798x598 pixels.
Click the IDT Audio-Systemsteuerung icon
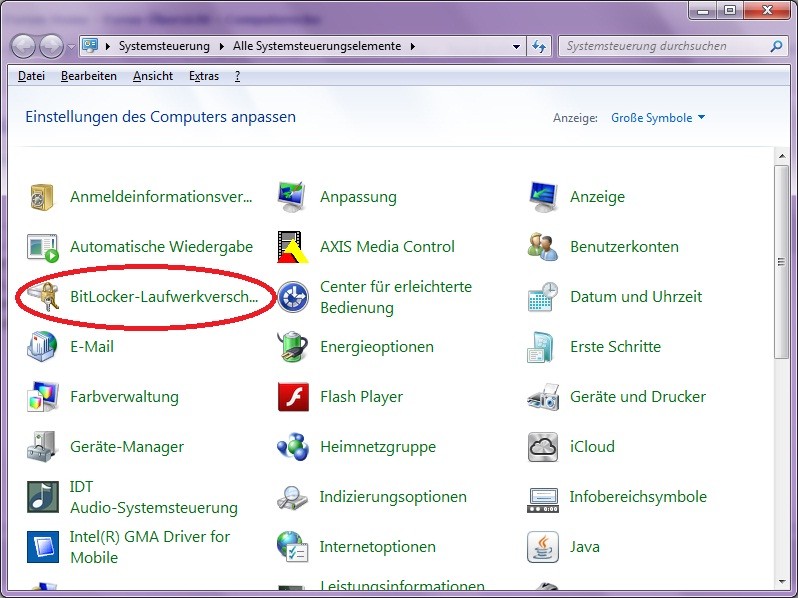click(43, 497)
